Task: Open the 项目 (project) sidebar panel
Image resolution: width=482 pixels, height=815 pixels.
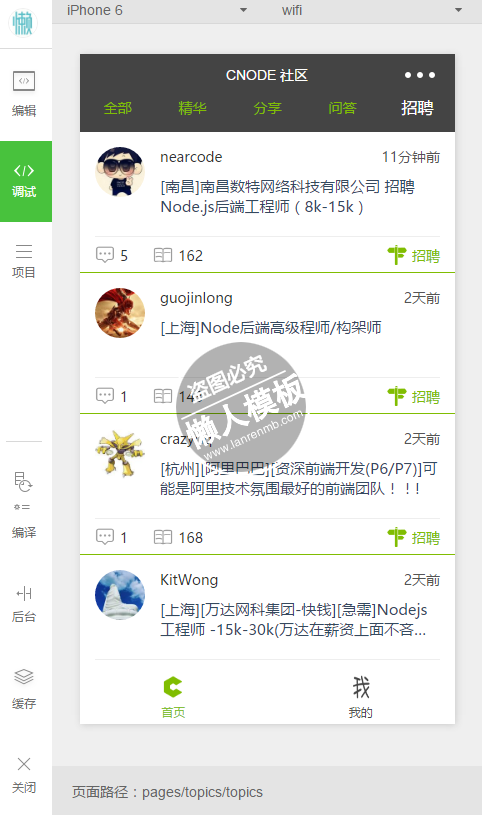Action: 24,261
